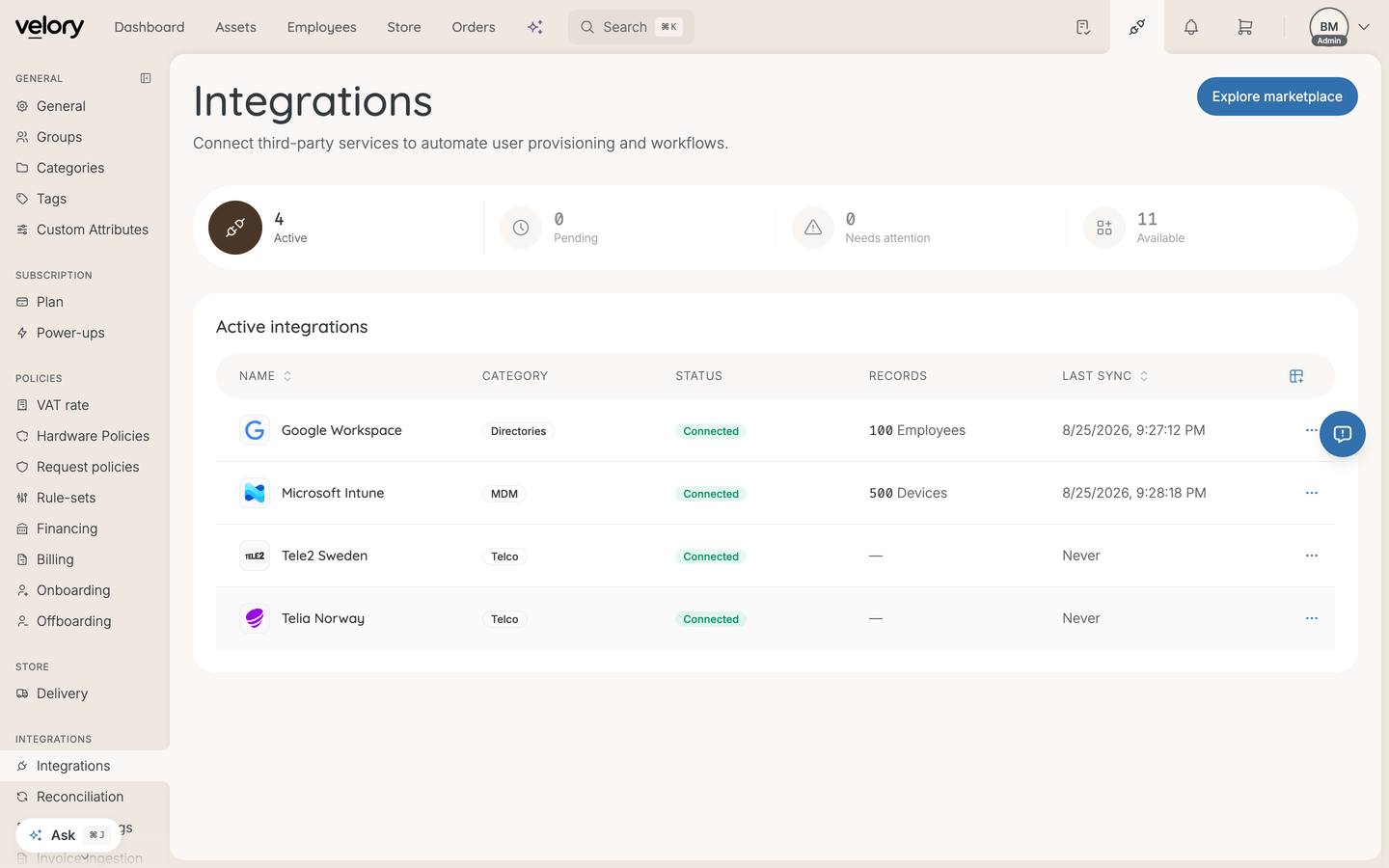
Task: Open the shopping cart
Action: pyautogui.click(x=1245, y=27)
